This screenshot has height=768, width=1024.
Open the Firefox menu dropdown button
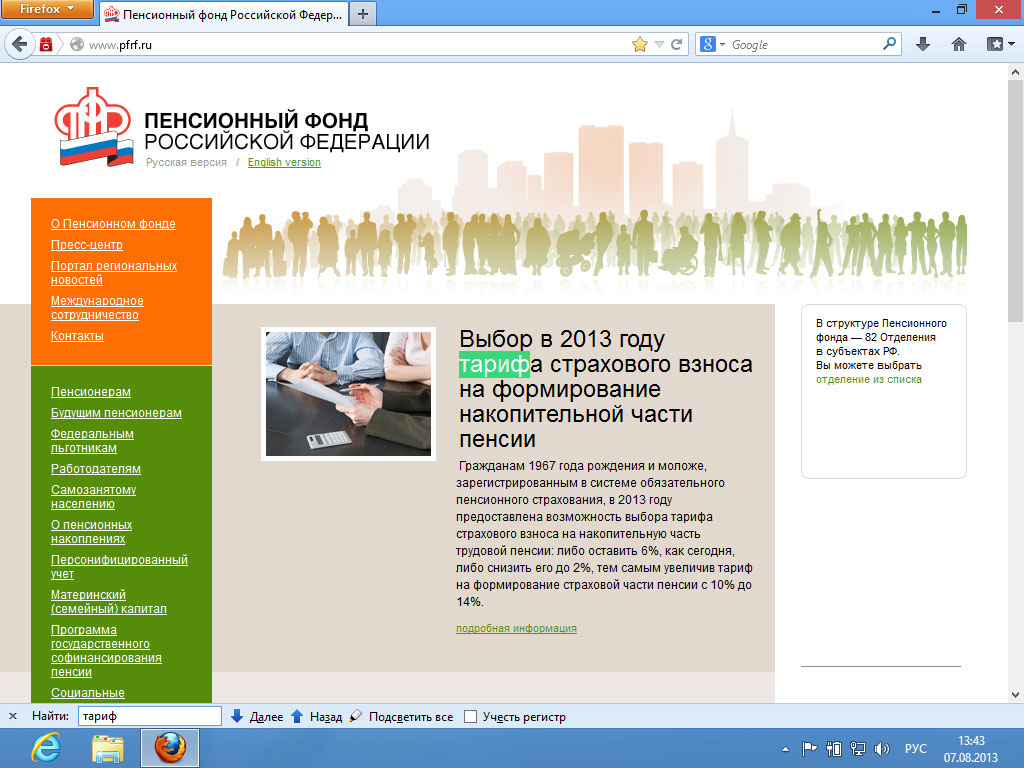pyautogui.click(x=46, y=10)
